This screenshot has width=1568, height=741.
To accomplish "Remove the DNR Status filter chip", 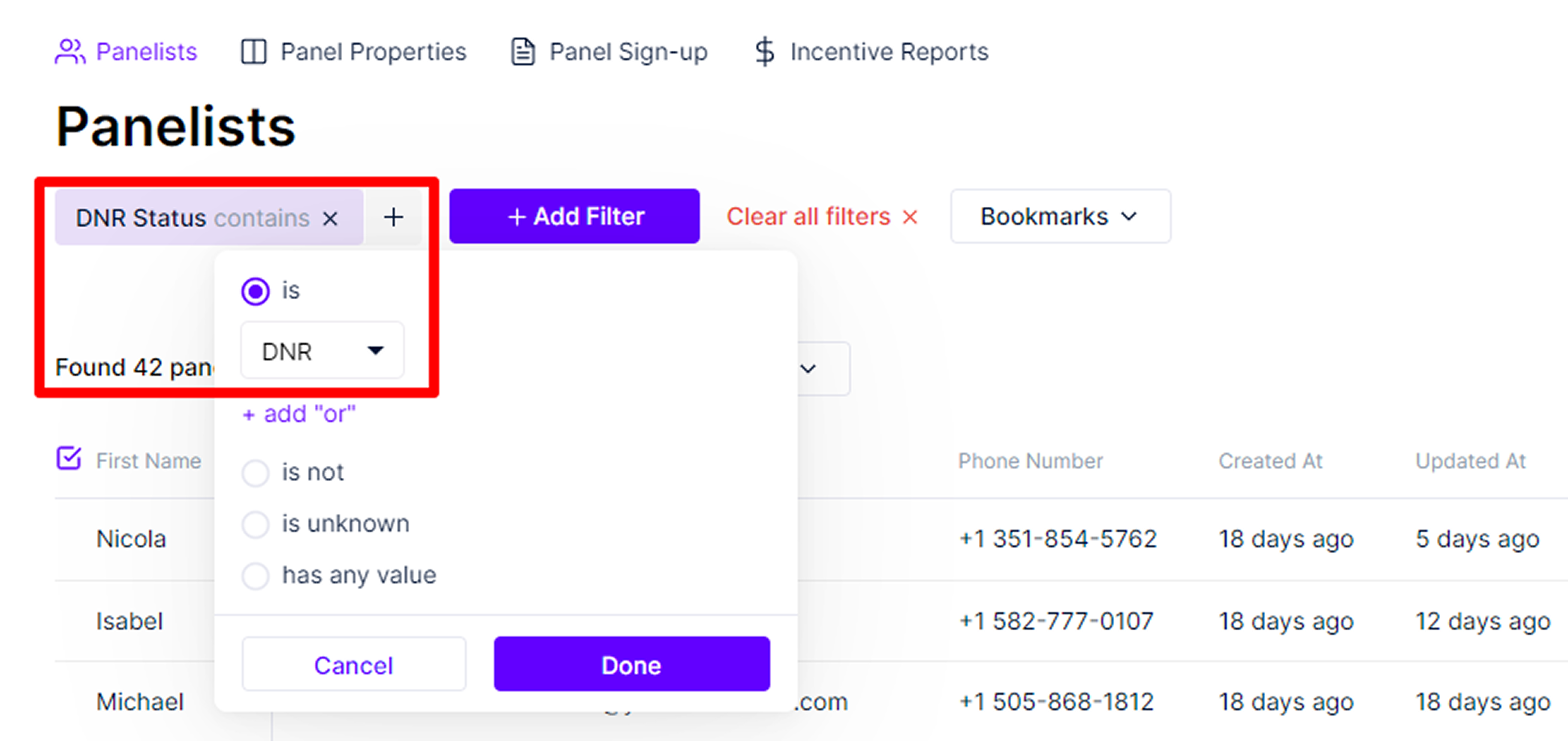I will [x=331, y=218].
